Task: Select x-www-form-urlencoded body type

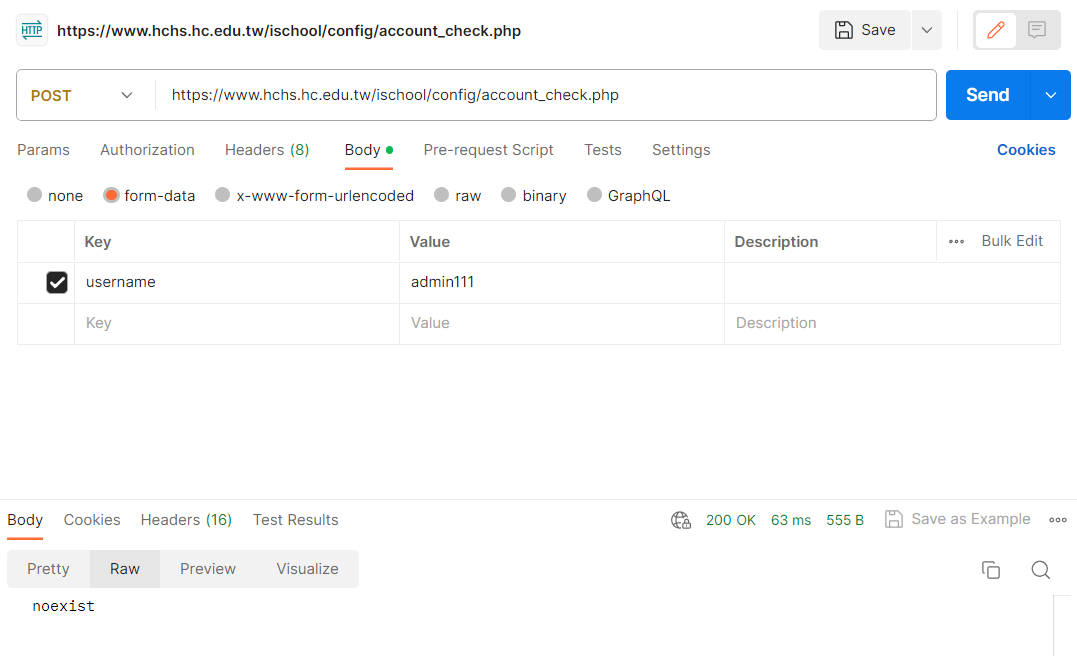Action: click(x=223, y=195)
